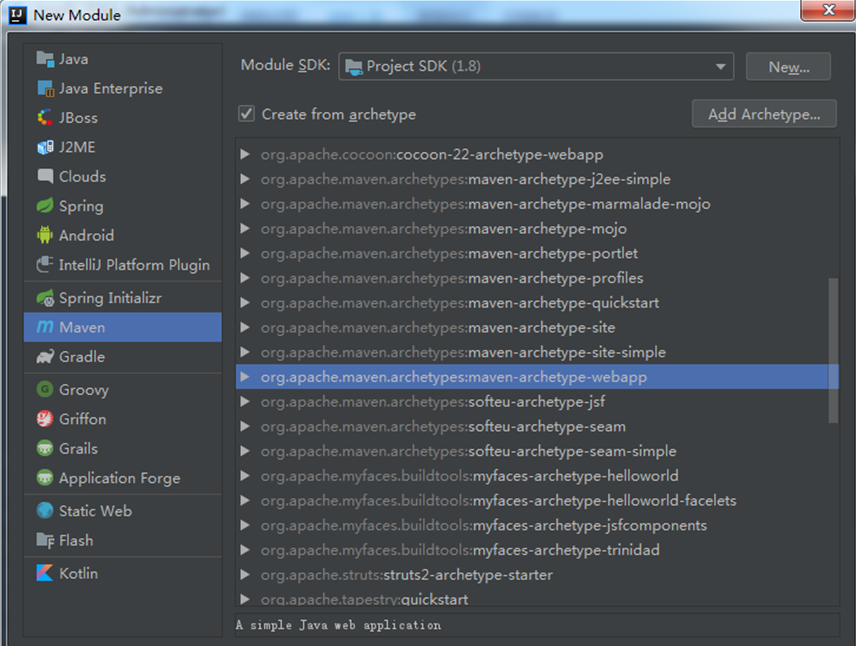
Task: Click the Griffon icon
Action: [x=45, y=419]
